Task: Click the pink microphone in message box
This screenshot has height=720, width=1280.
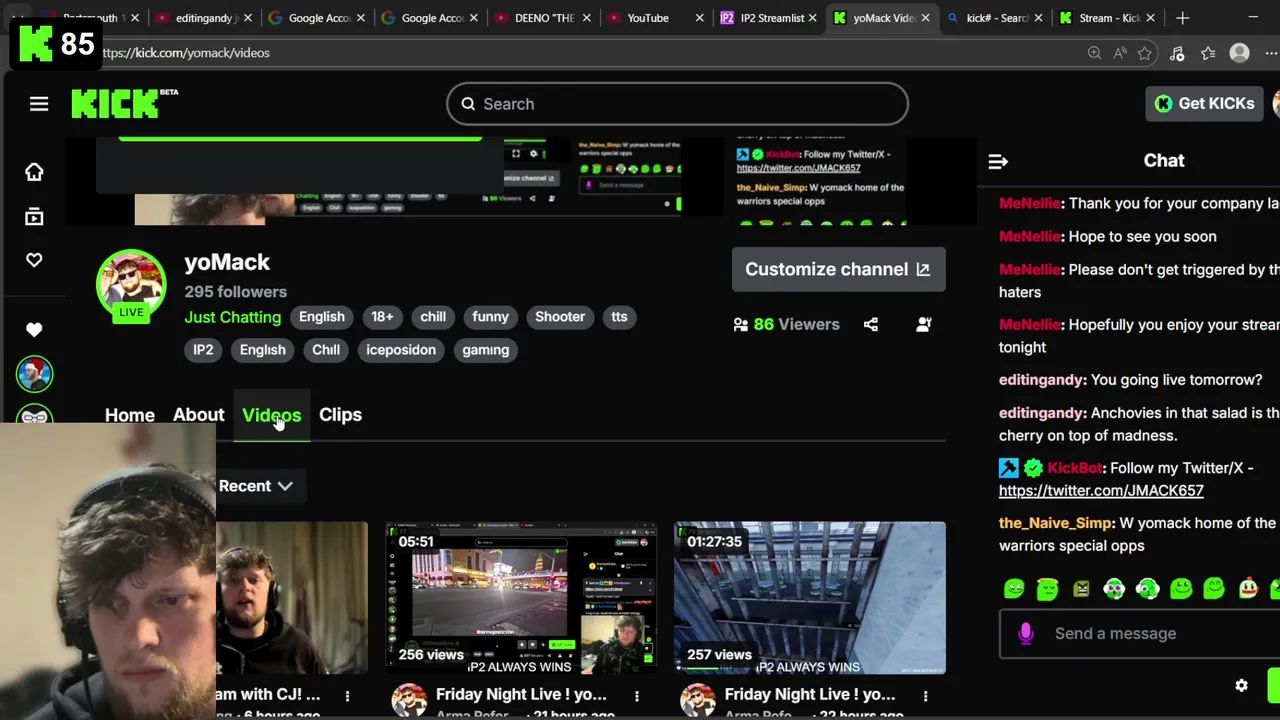Action: click(1025, 633)
